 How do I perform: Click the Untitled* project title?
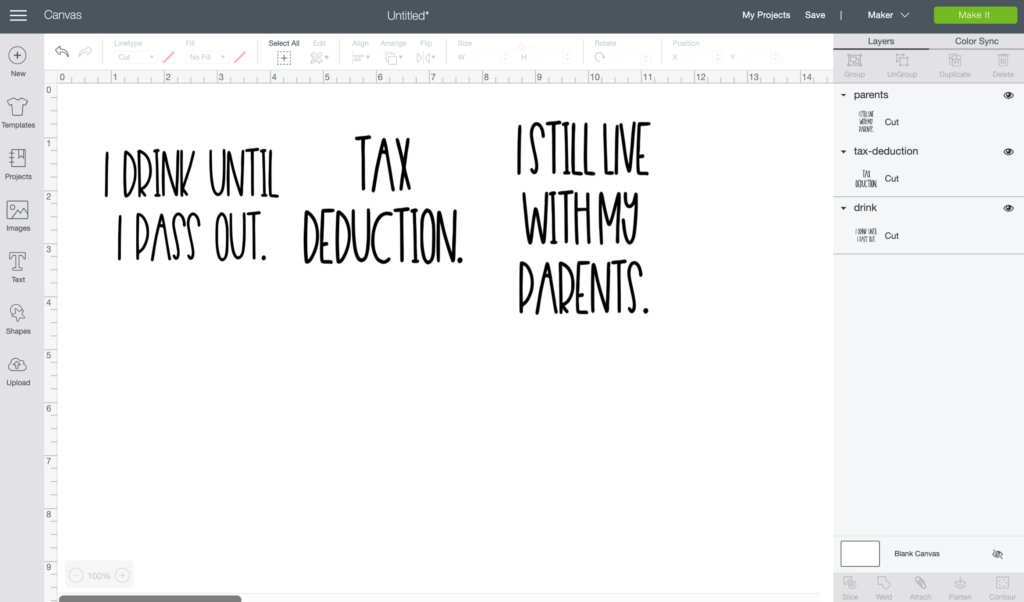click(x=408, y=15)
